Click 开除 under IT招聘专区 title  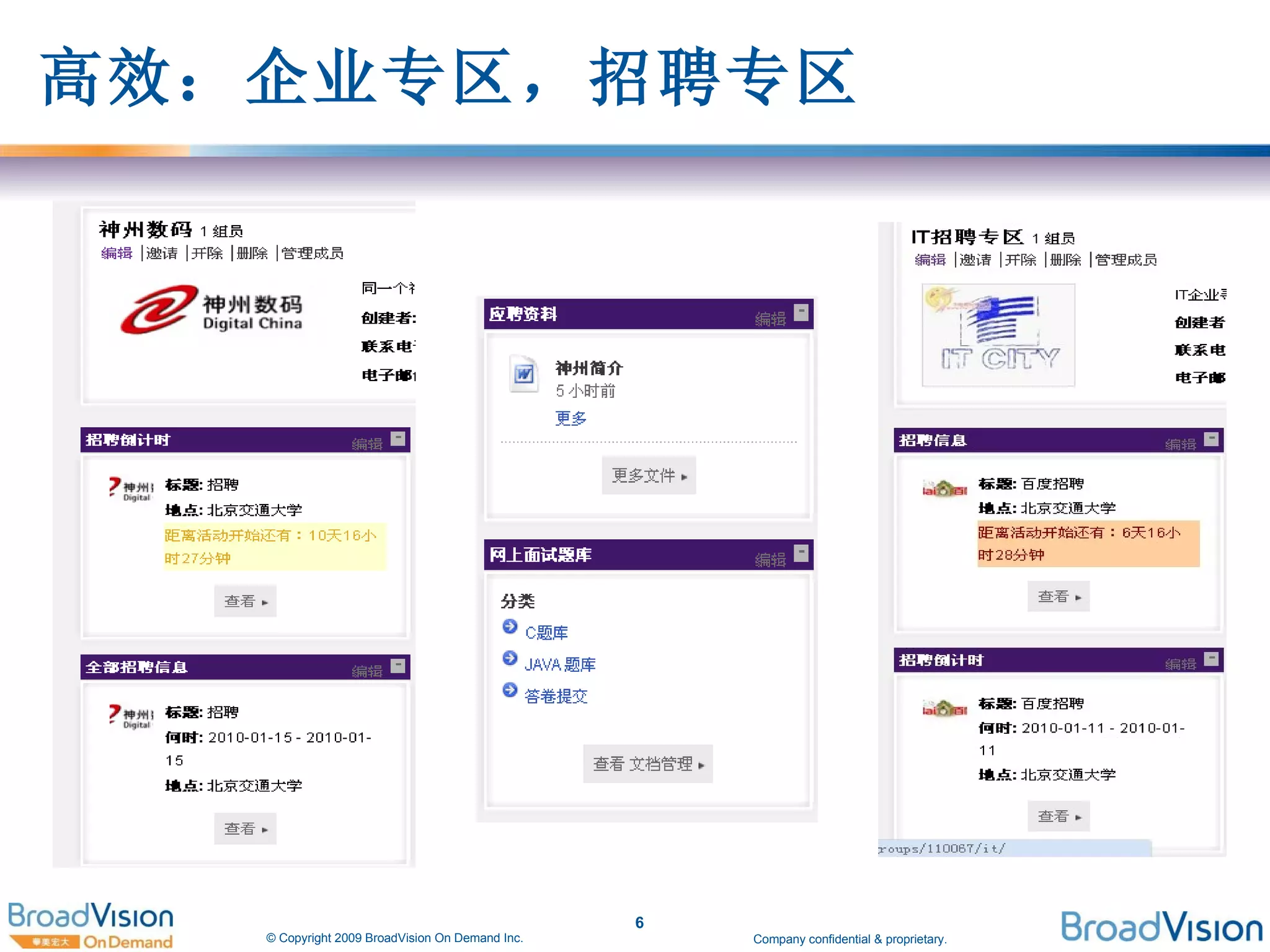pyautogui.click(x=1021, y=260)
